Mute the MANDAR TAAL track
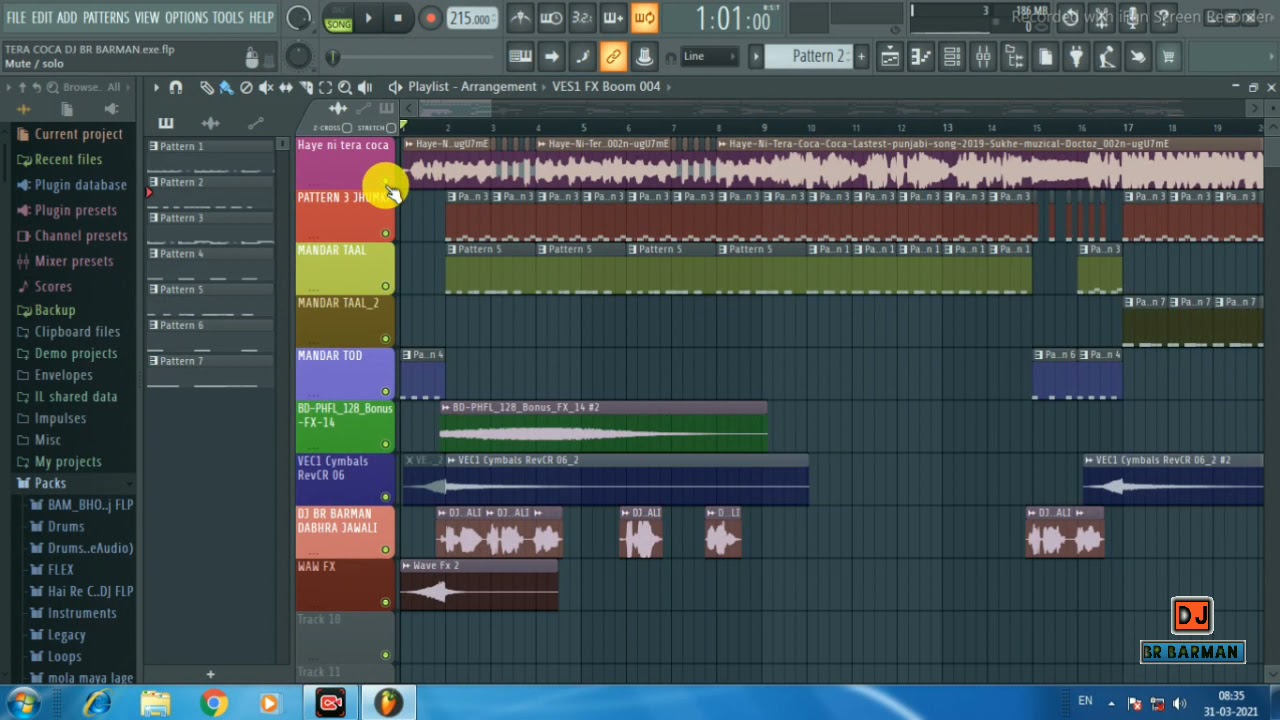The image size is (1280, 720). 385,286
